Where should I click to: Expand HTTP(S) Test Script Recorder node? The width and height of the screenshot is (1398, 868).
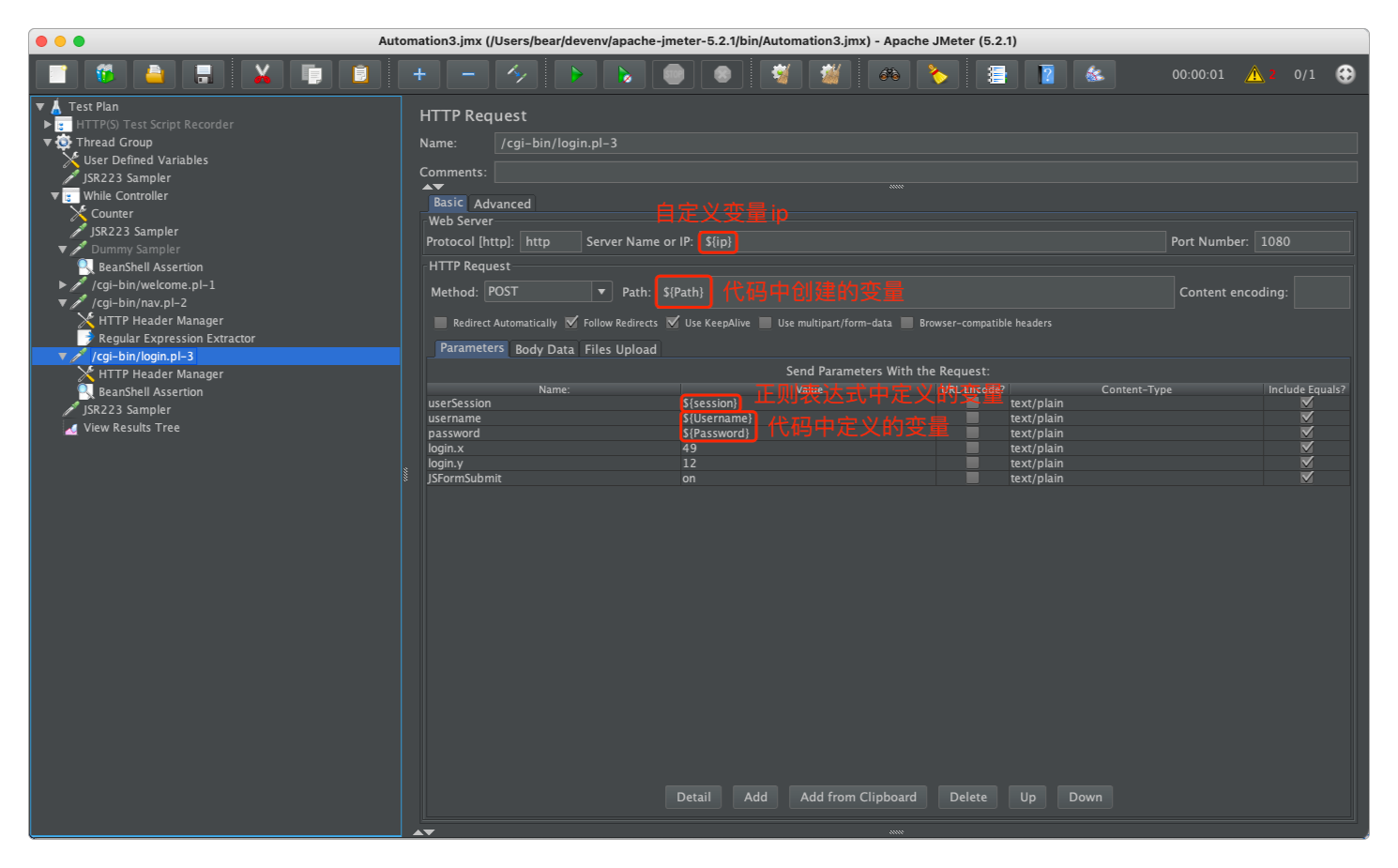coord(48,124)
